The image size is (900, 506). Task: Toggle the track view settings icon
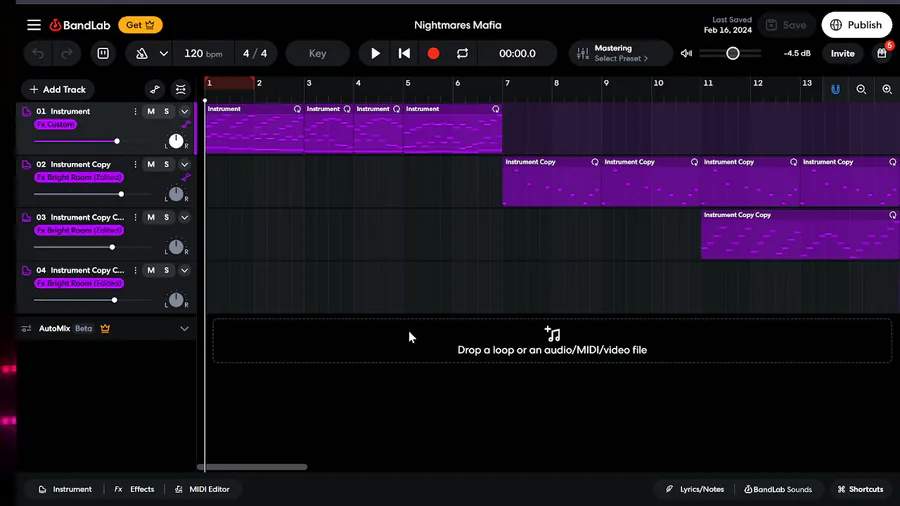tap(181, 89)
